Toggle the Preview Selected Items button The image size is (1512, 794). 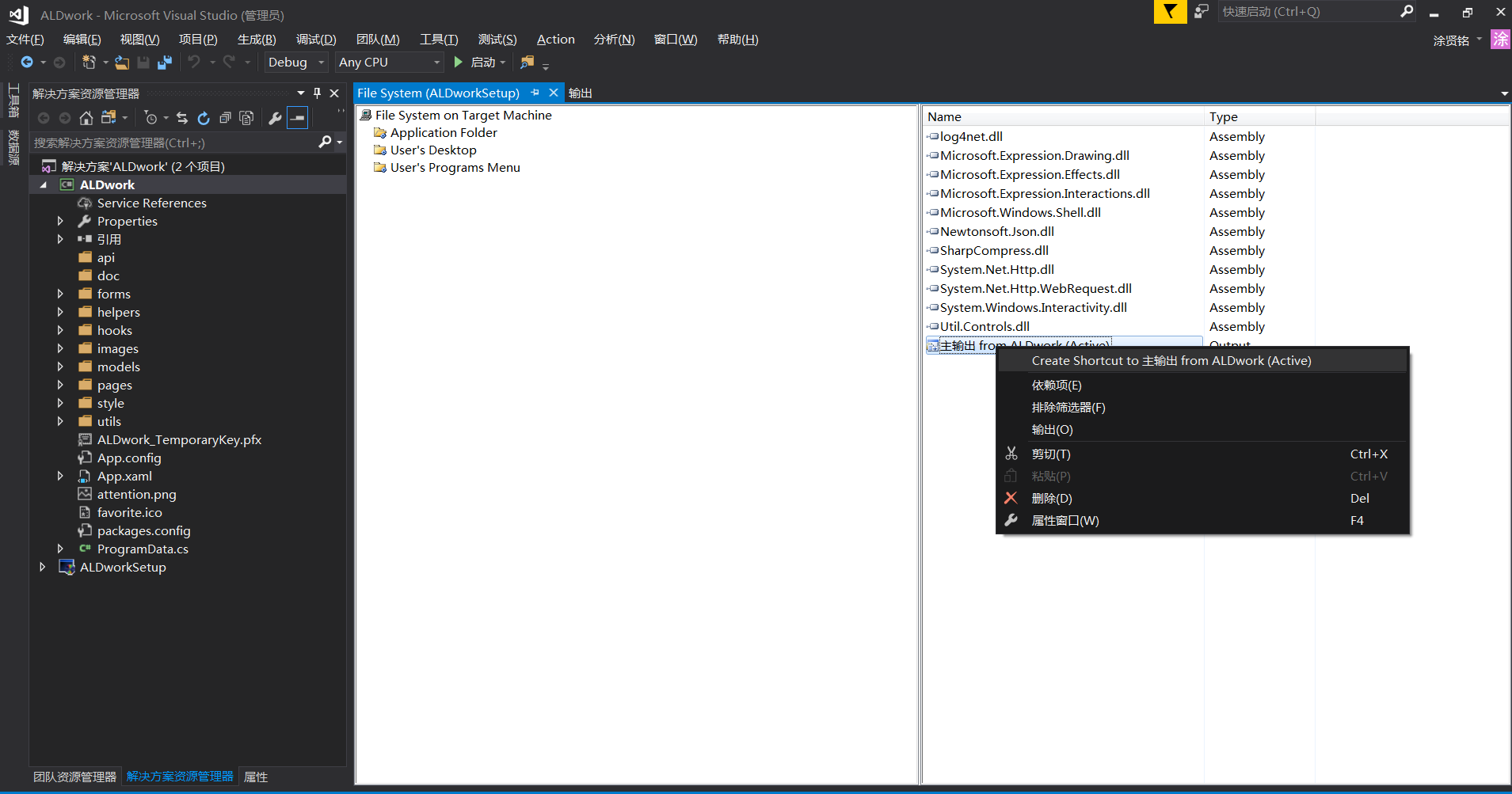point(297,118)
